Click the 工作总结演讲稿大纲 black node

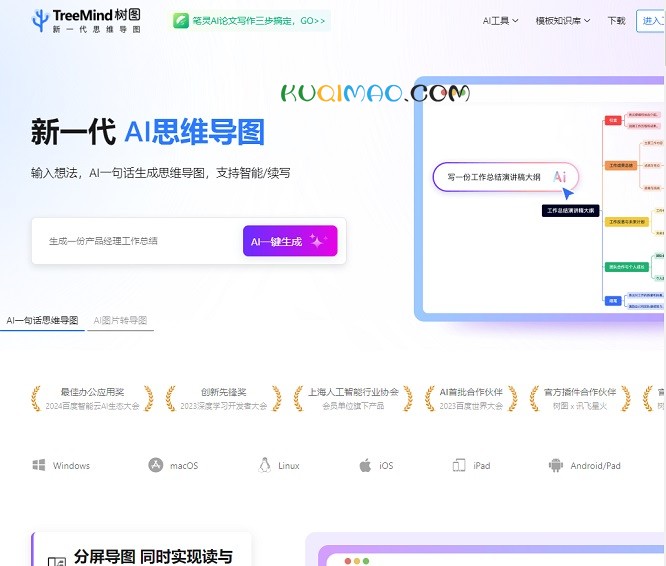point(570,211)
